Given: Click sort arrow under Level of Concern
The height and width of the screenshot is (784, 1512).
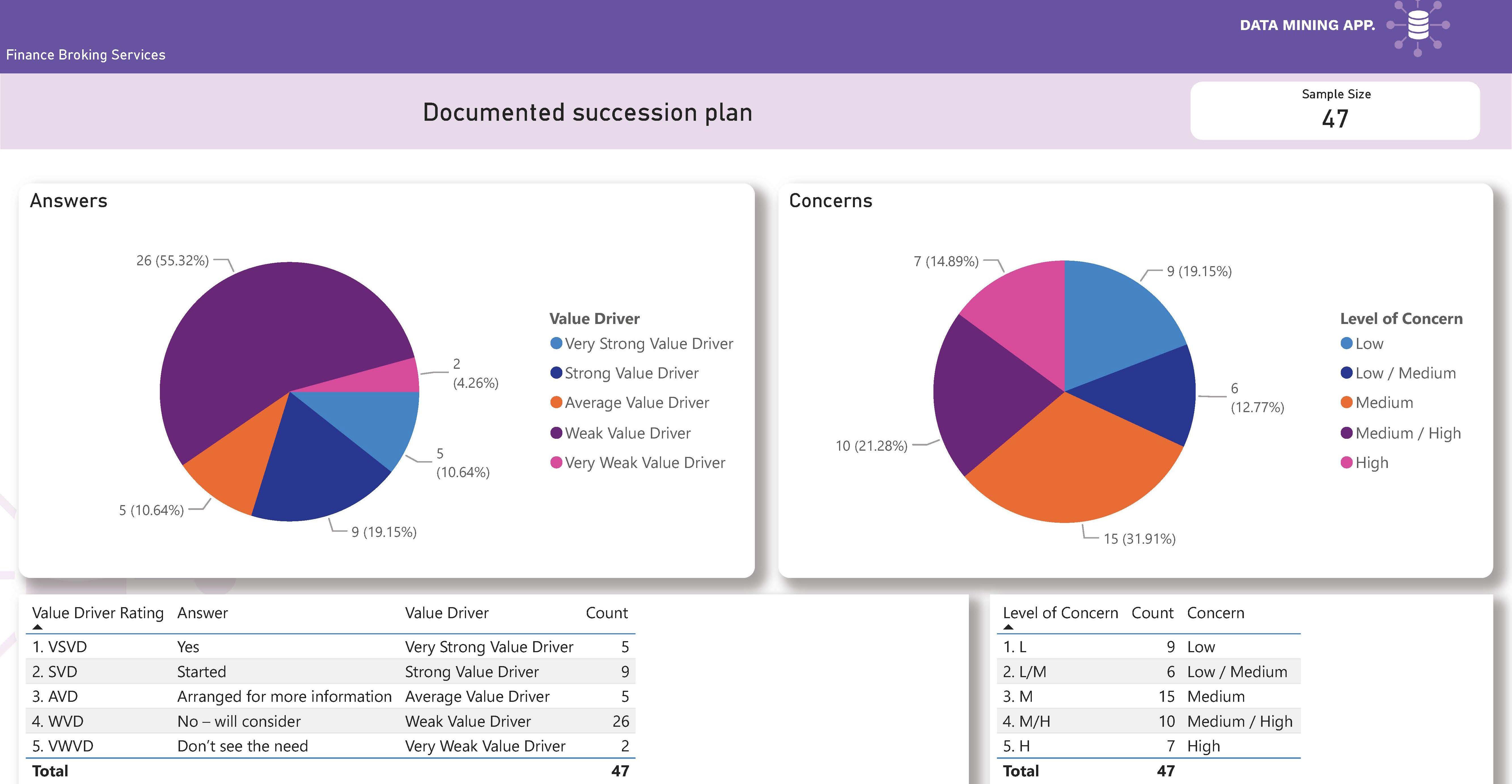Looking at the screenshot, I should [x=1008, y=627].
